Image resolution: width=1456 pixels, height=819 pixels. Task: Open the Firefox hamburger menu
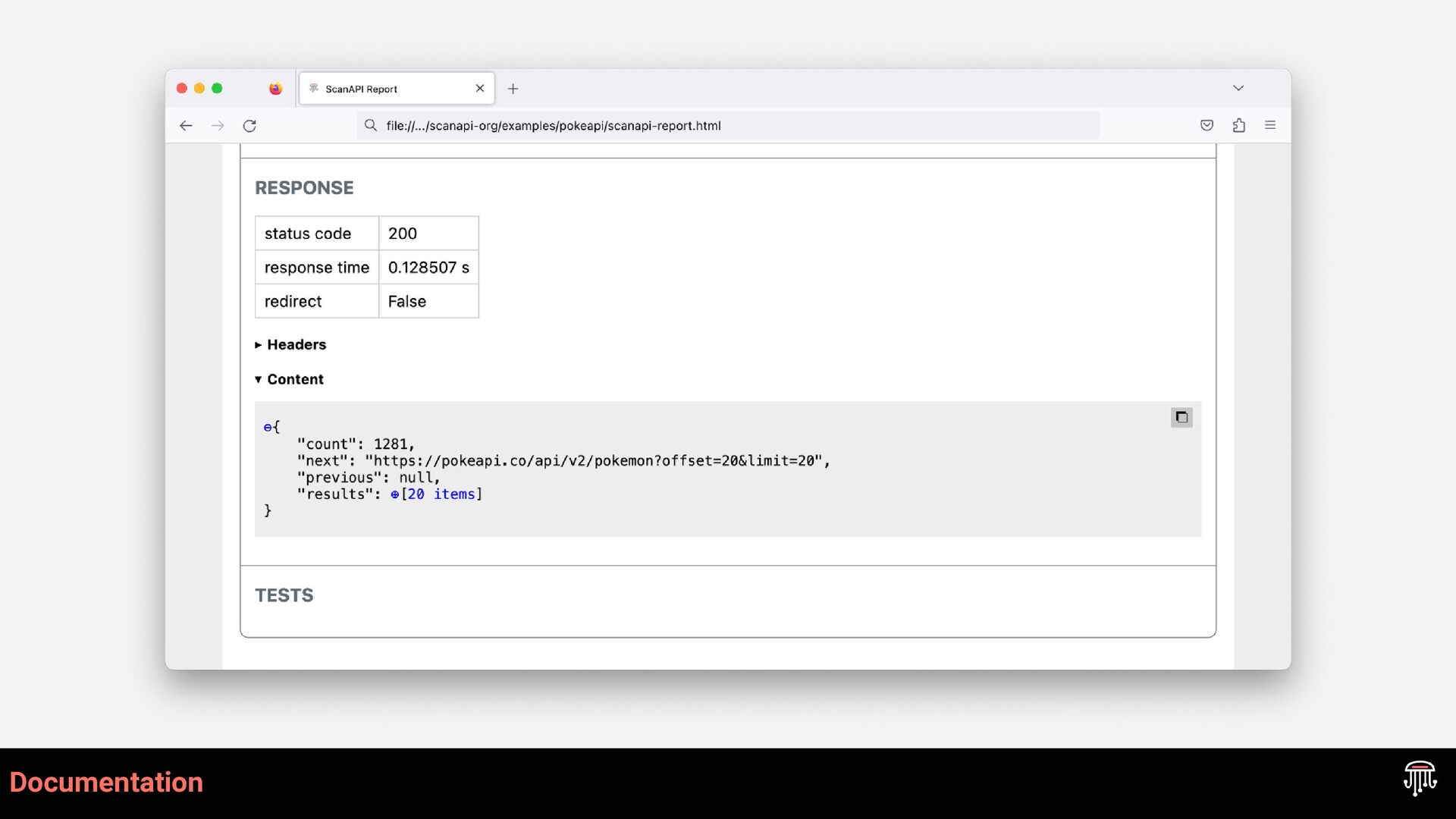(x=1270, y=126)
